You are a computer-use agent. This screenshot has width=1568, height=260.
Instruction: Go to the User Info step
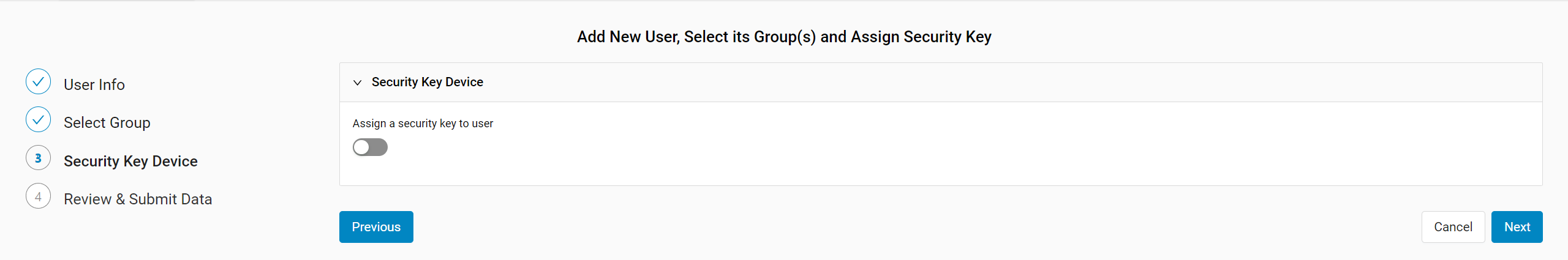[94, 84]
